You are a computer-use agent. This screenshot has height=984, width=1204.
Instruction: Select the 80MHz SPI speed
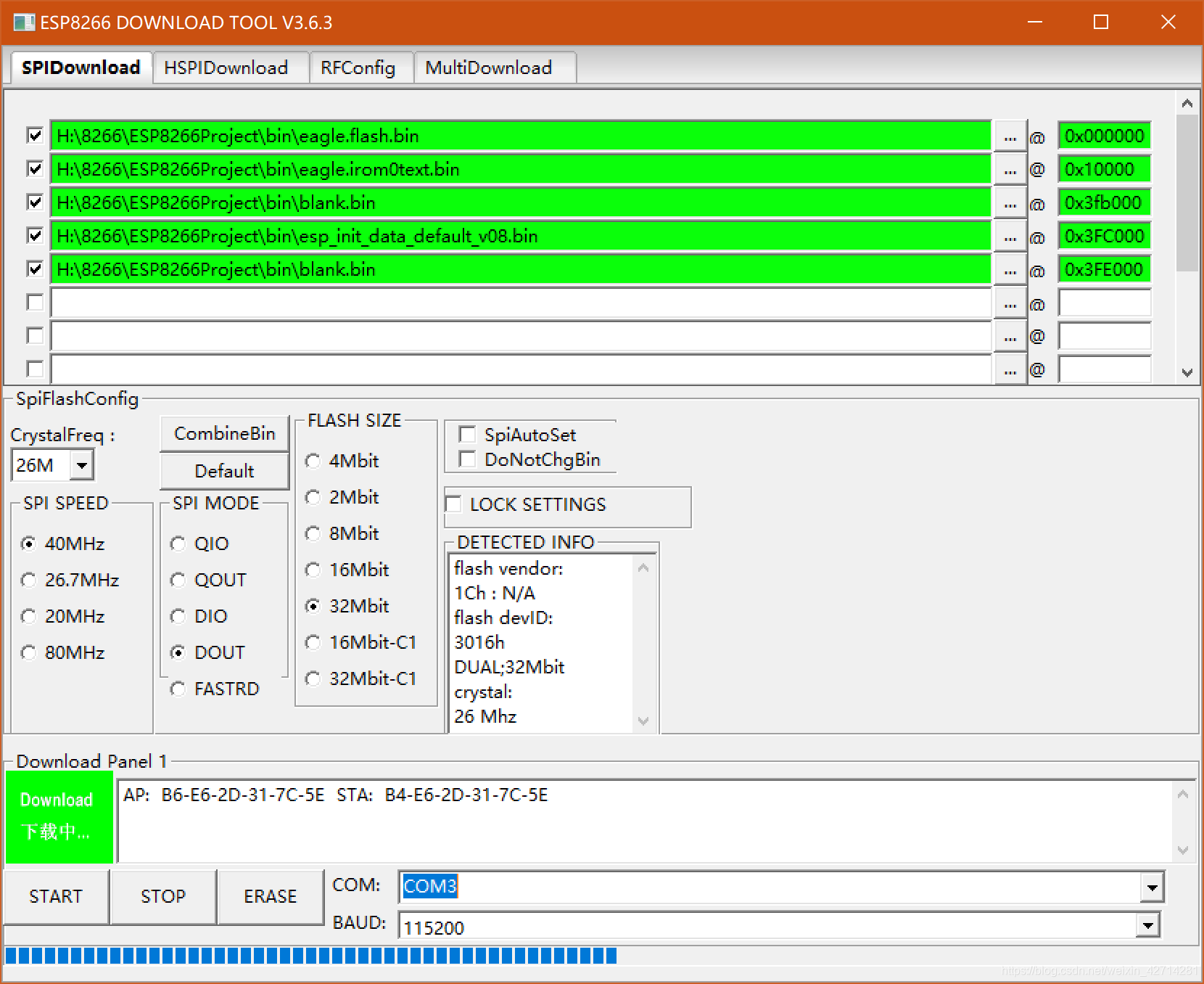coord(28,652)
